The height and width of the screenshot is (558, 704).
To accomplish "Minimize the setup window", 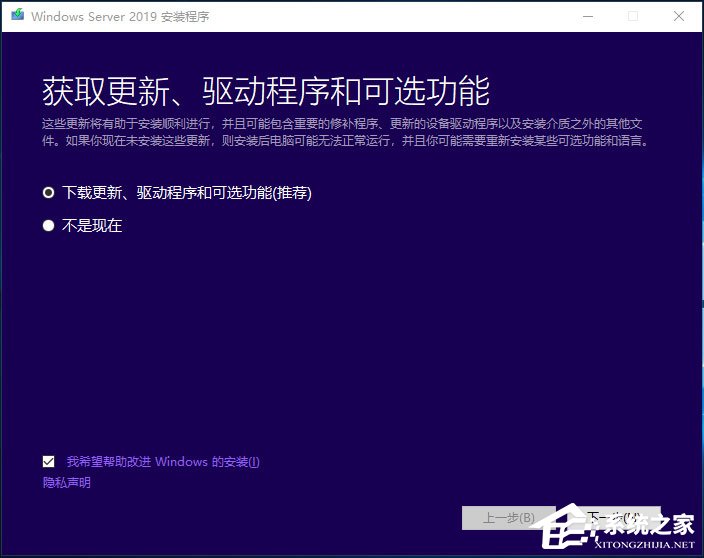I will [586, 16].
